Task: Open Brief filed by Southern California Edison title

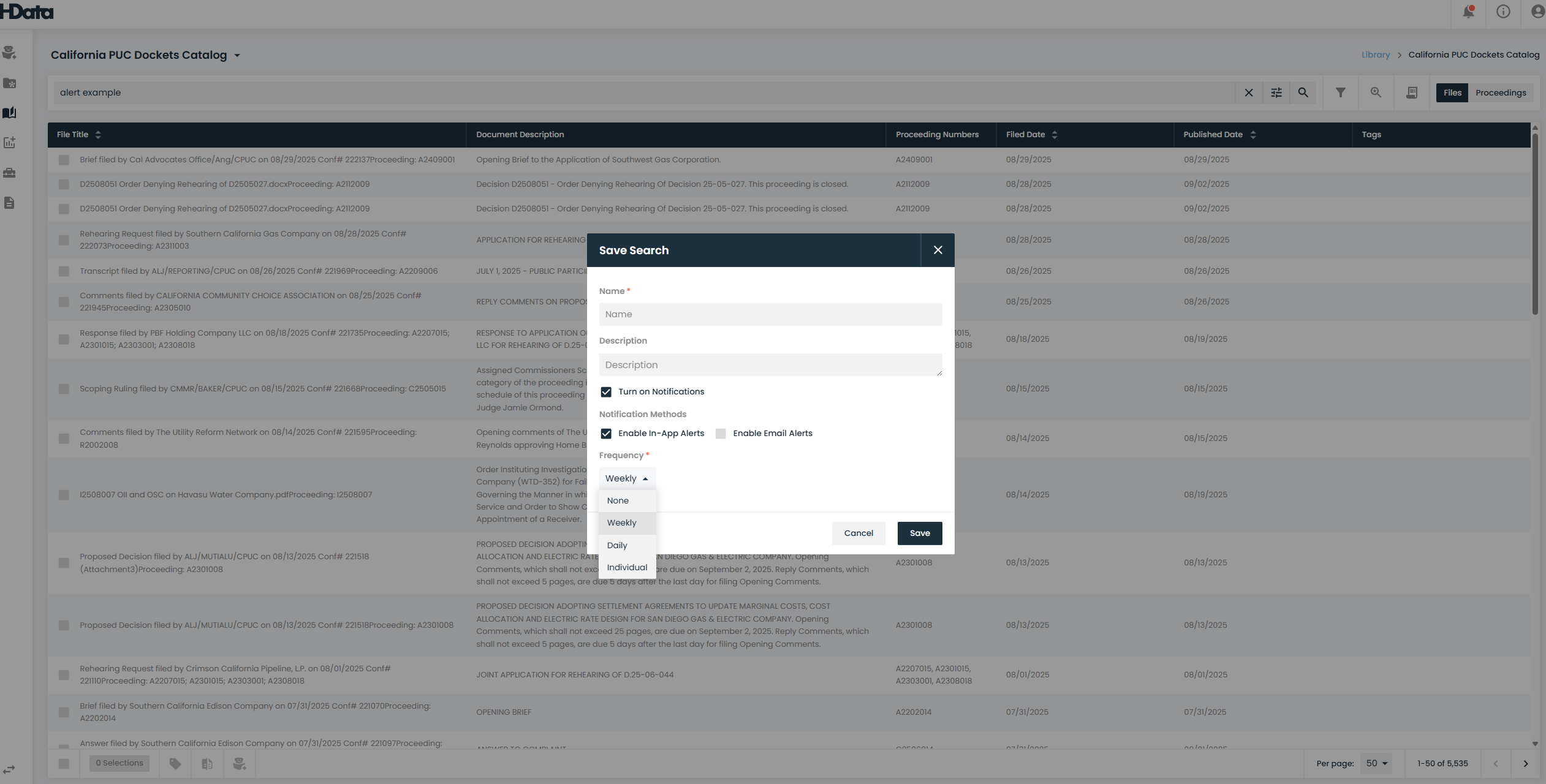Action: coord(255,712)
